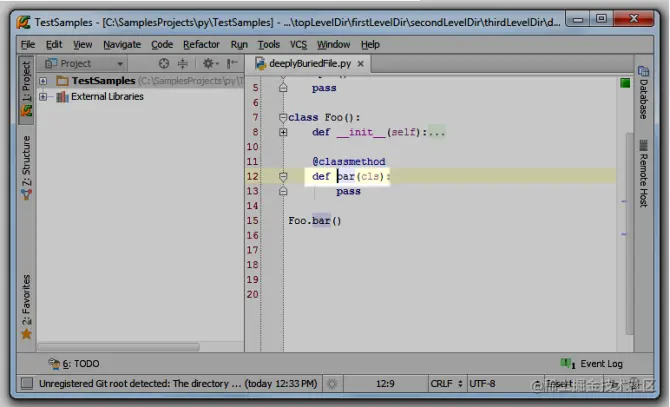Image resolution: width=670 pixels, height=407 pixels.
Task: Expand the folded __init__ method
Action: pos(283,132)
